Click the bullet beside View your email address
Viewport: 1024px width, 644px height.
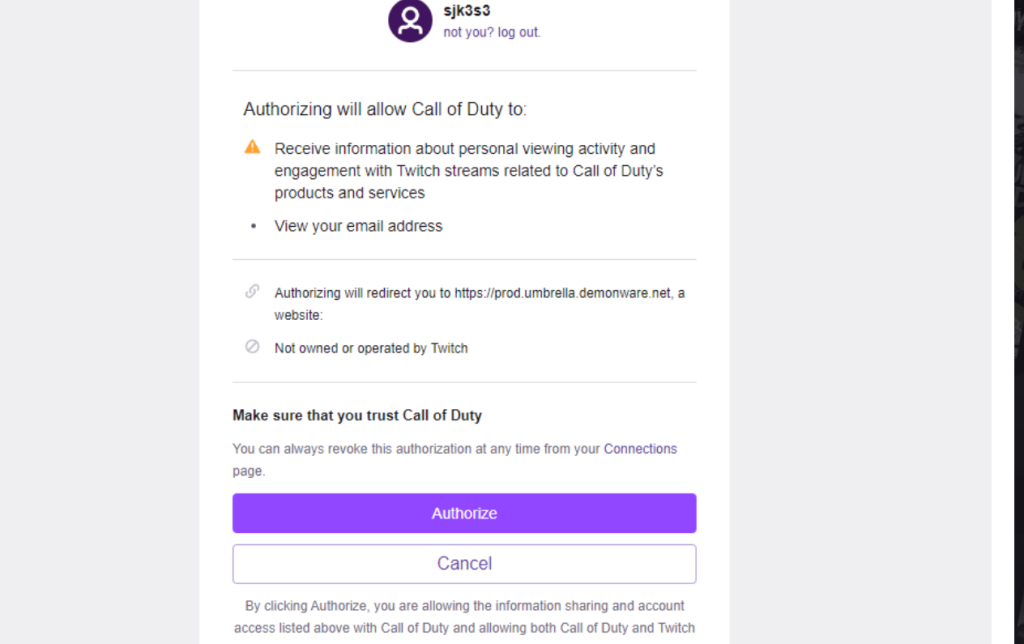pos(253,226)
